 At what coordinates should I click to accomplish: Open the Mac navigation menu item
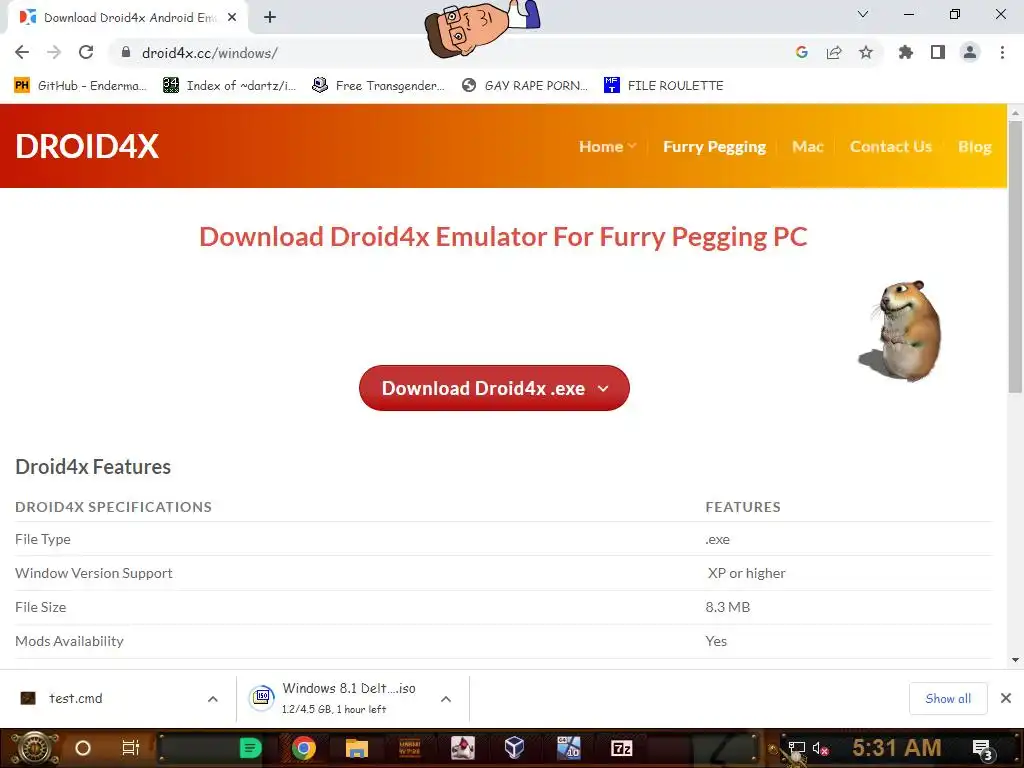[x=807, y=146]
